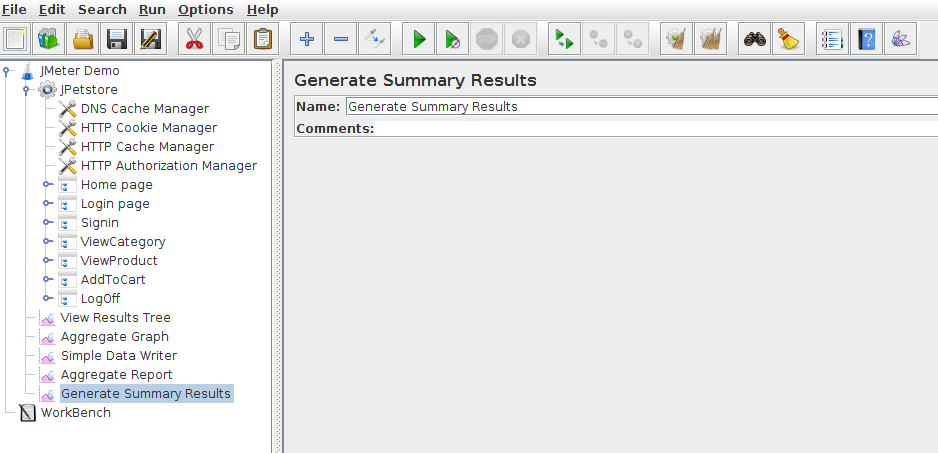This screenshot has height=453, width=938.
Task: Select the View Results Tree listener
Action: [x=115, y=318]
